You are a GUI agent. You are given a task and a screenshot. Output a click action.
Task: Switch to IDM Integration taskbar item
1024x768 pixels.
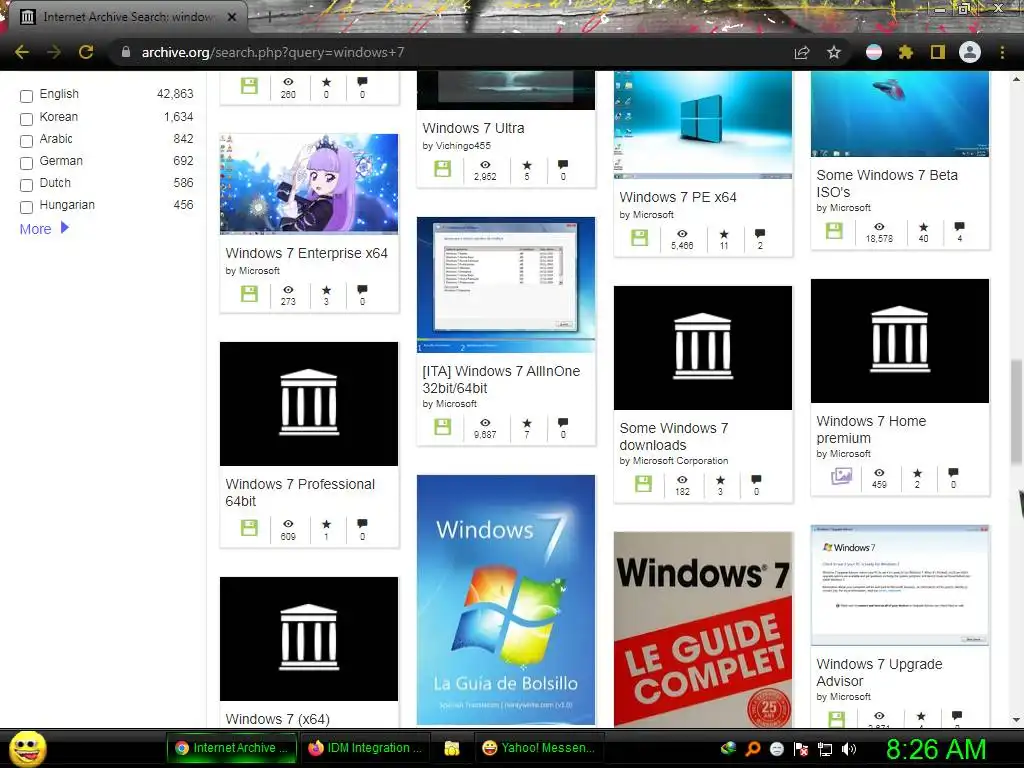click(x=367, y=748)
